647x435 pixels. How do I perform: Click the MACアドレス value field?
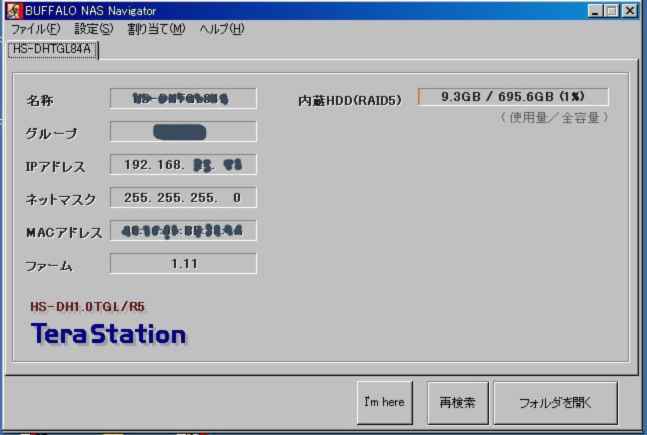[x=183, y=231]
